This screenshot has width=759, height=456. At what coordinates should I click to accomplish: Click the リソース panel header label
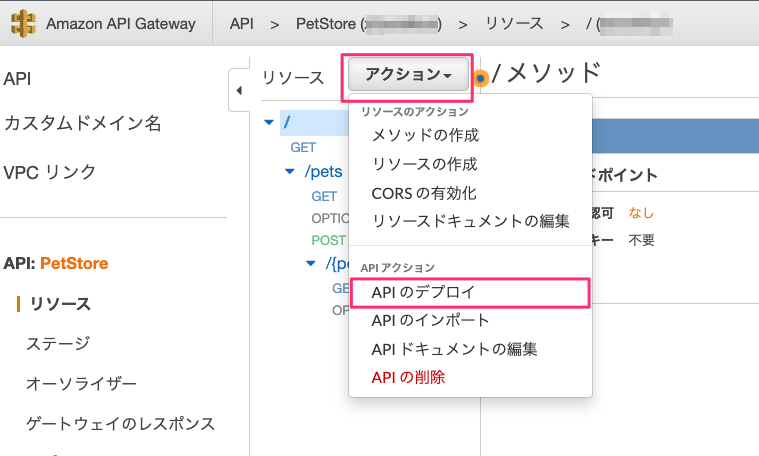pyautogui.click(x=292, y=78)
